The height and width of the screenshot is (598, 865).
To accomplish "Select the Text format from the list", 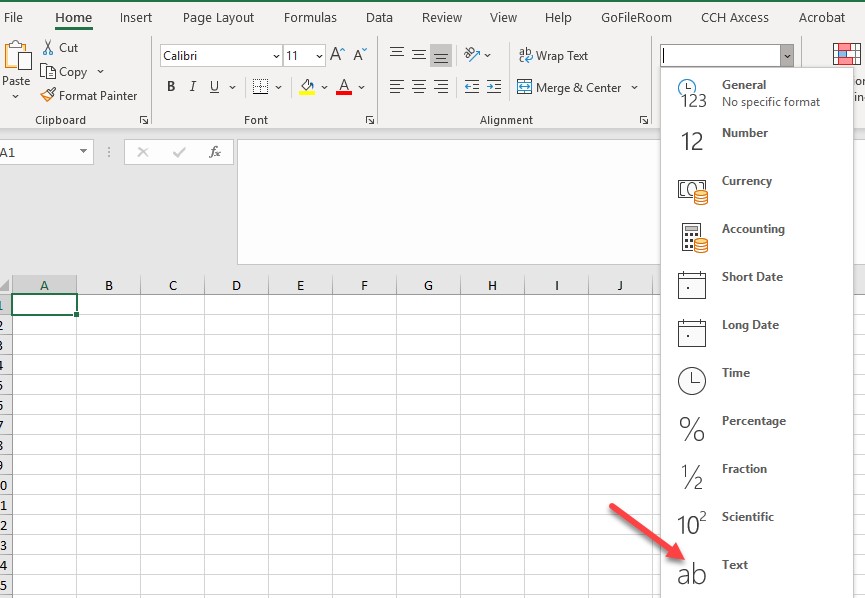I will pos(735,565).
